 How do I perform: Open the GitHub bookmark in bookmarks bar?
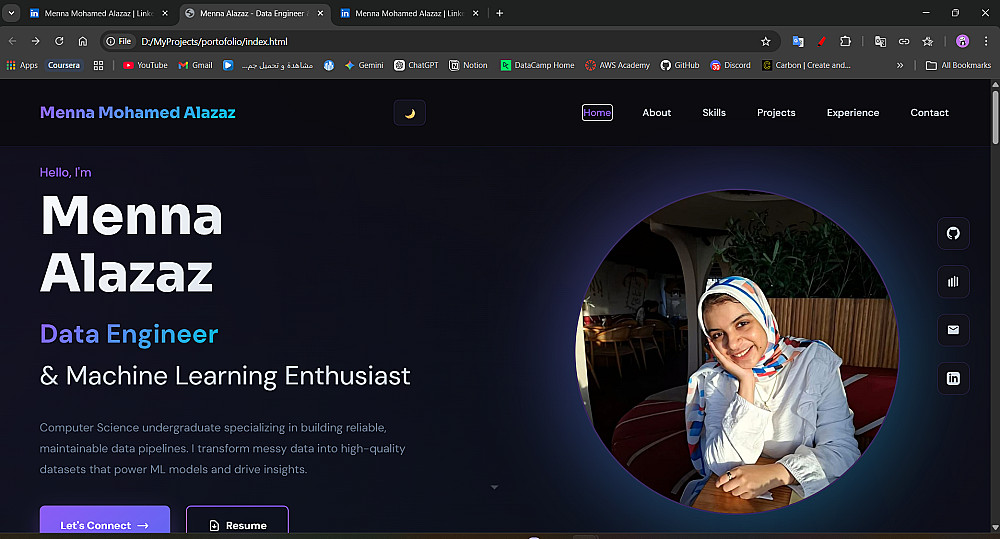680,65
